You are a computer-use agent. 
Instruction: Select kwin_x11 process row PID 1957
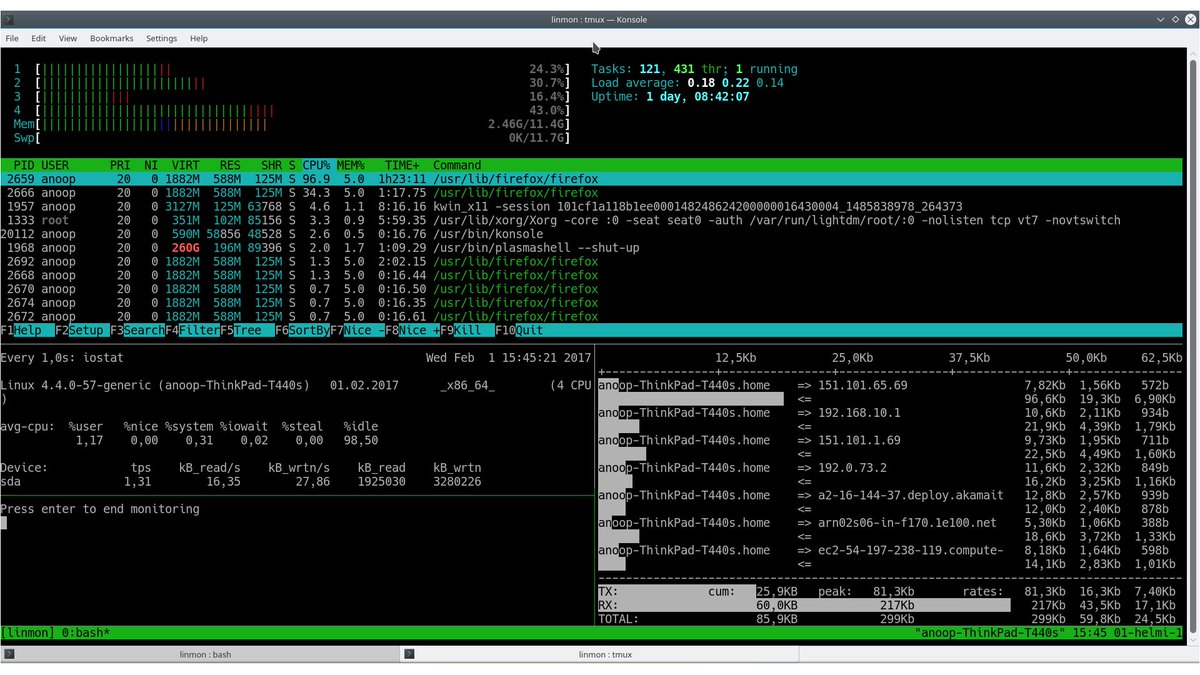(x=591, y=207)
